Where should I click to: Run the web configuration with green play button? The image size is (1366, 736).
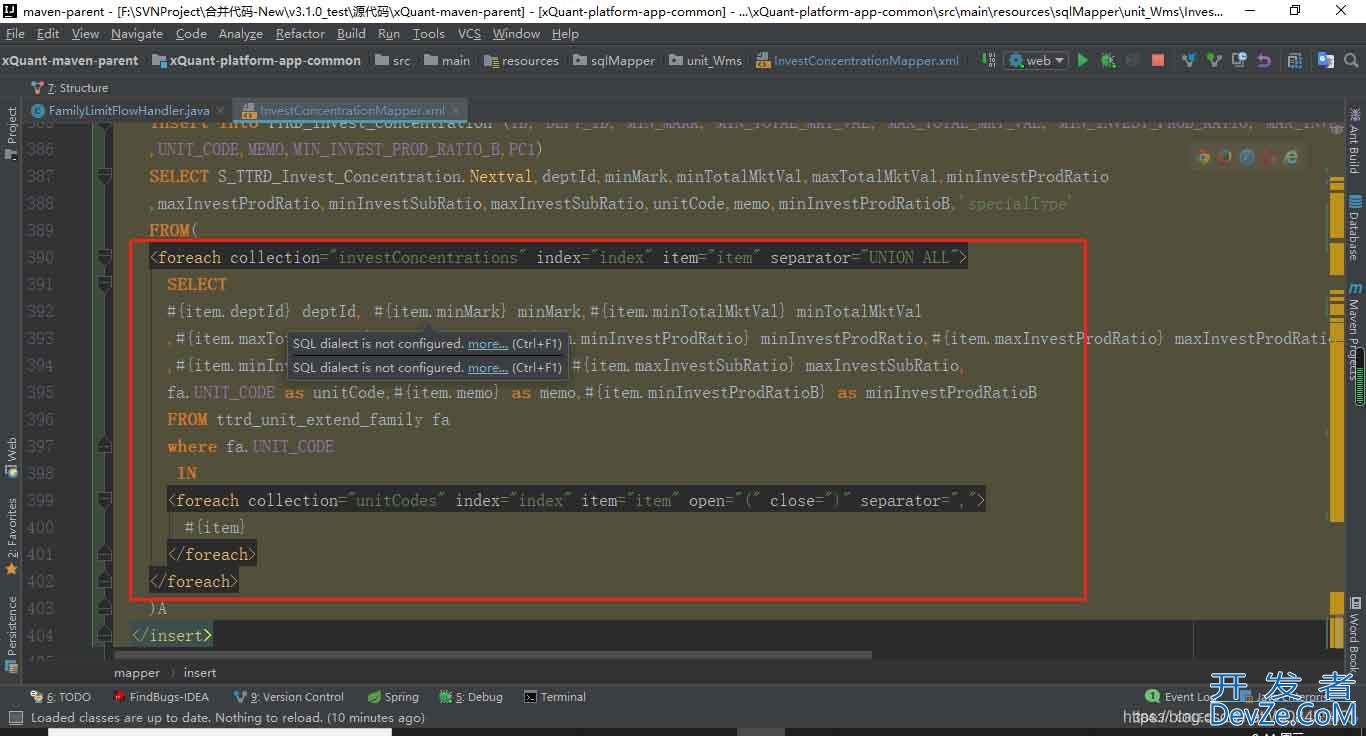(x=1082, y=60)
